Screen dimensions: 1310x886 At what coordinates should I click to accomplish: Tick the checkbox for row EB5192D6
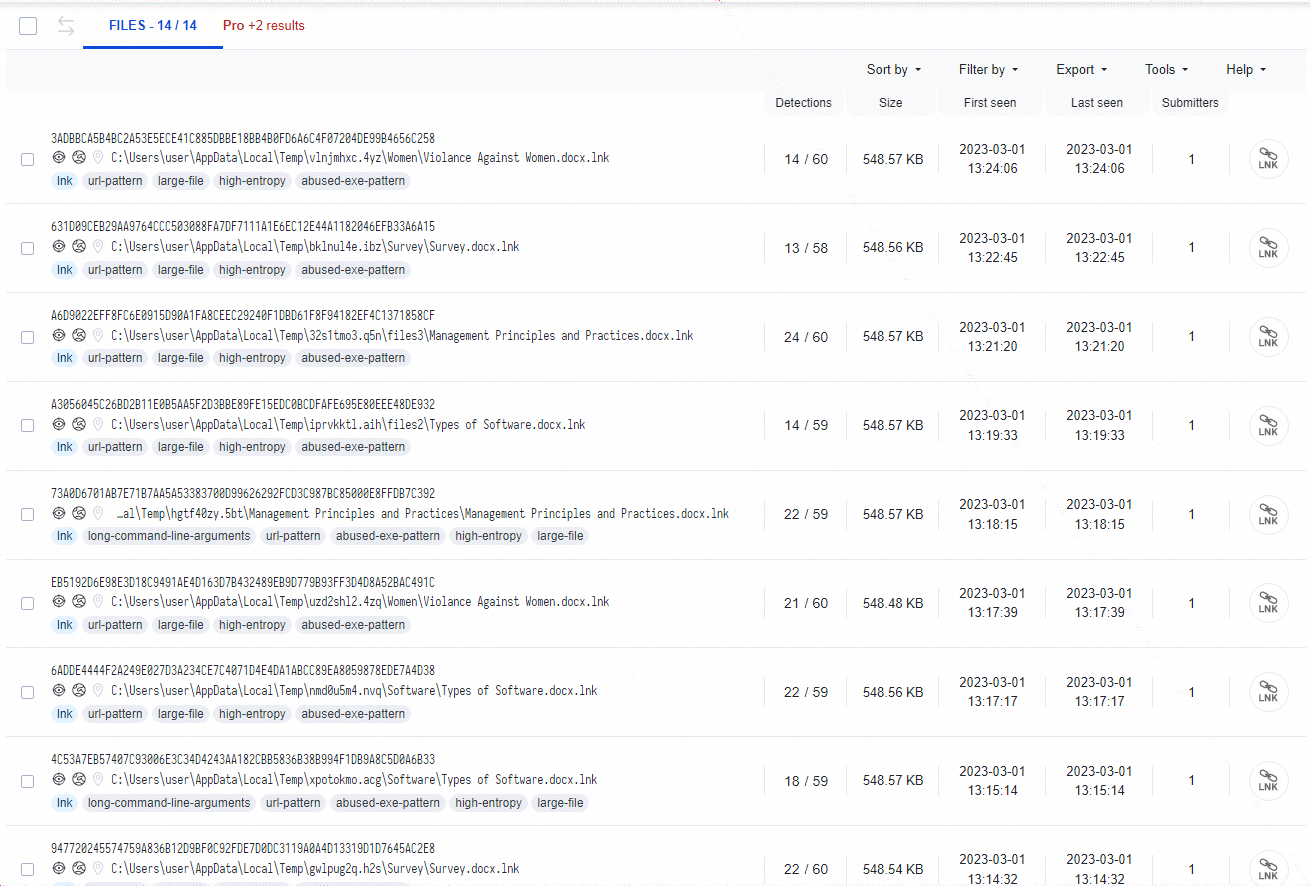pyautogui.click(x=28, y=603)
